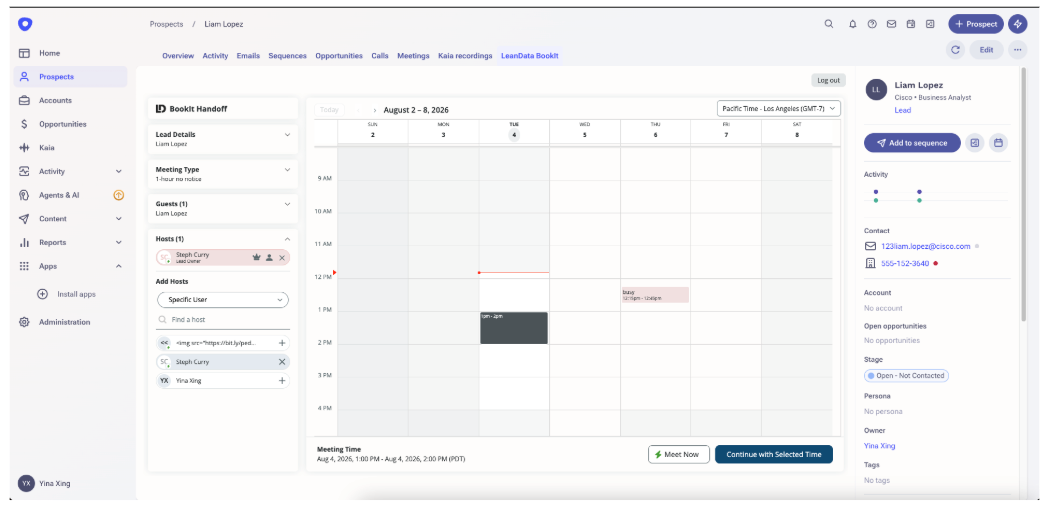Open the Activity tab of prospect
This screenshot has width=1049, height=509.
coord(215,56)
